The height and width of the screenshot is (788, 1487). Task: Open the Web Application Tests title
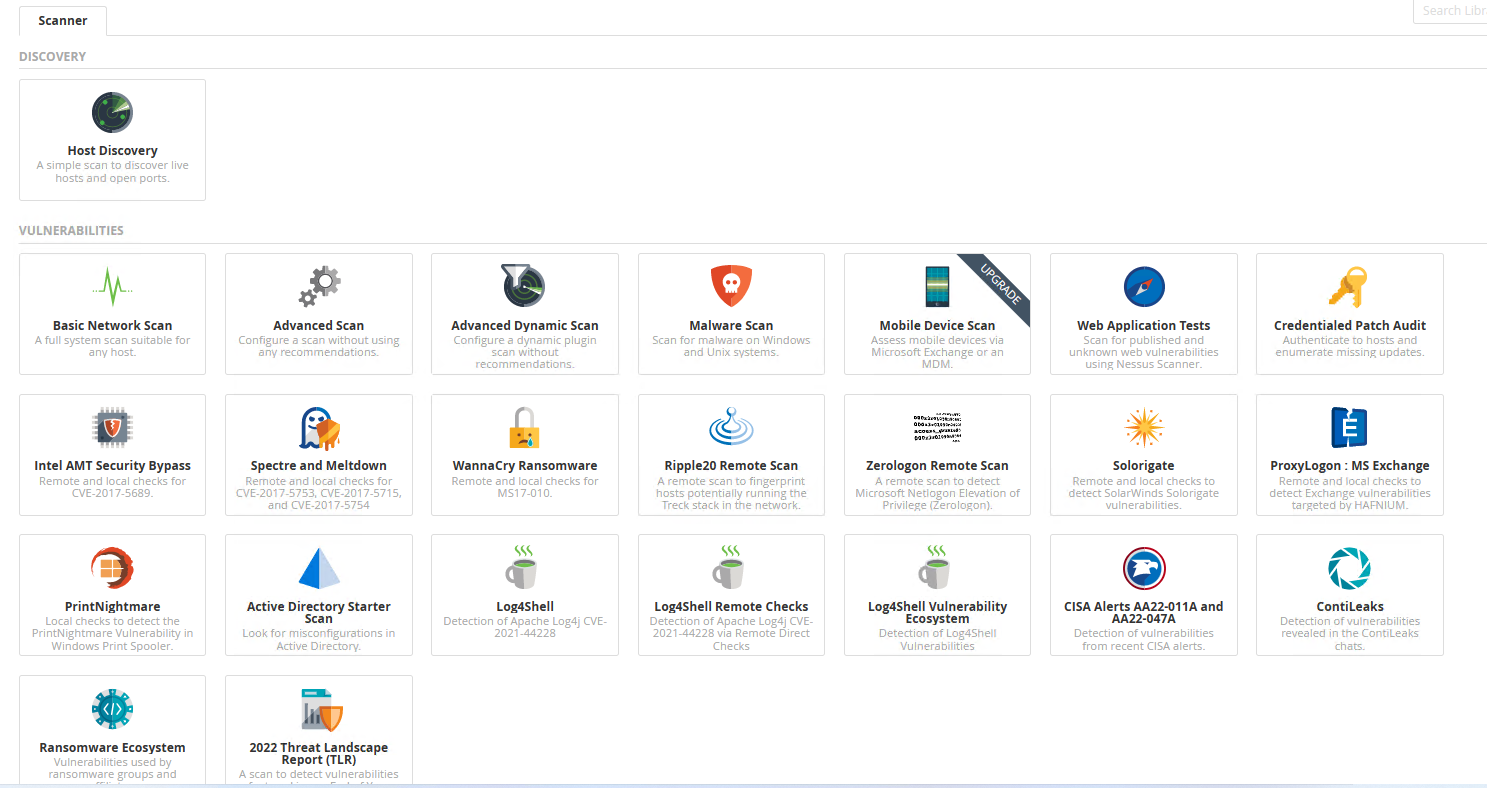coord(1144,326)
